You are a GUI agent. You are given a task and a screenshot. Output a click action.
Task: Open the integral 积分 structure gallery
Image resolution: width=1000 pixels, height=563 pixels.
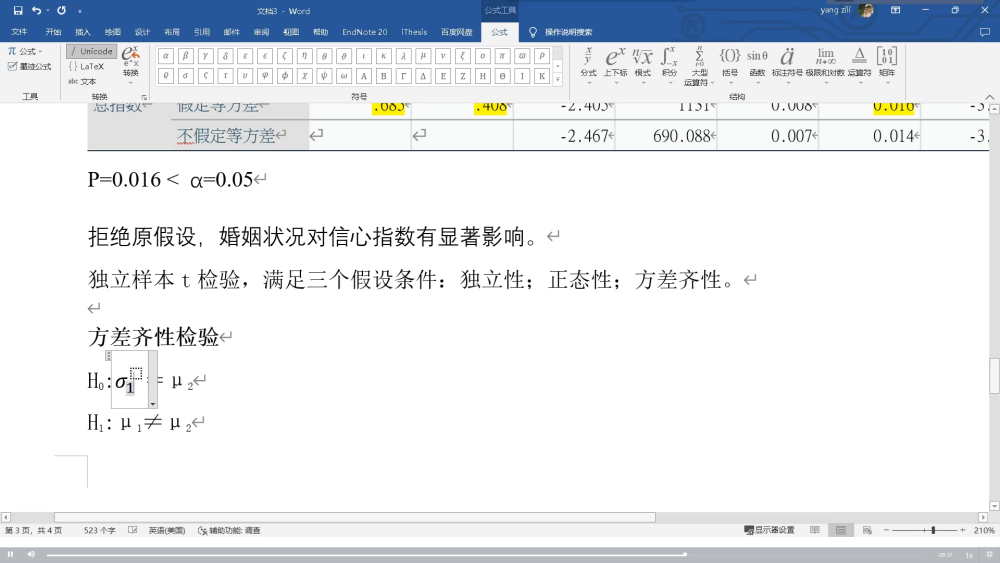(669, 61)
